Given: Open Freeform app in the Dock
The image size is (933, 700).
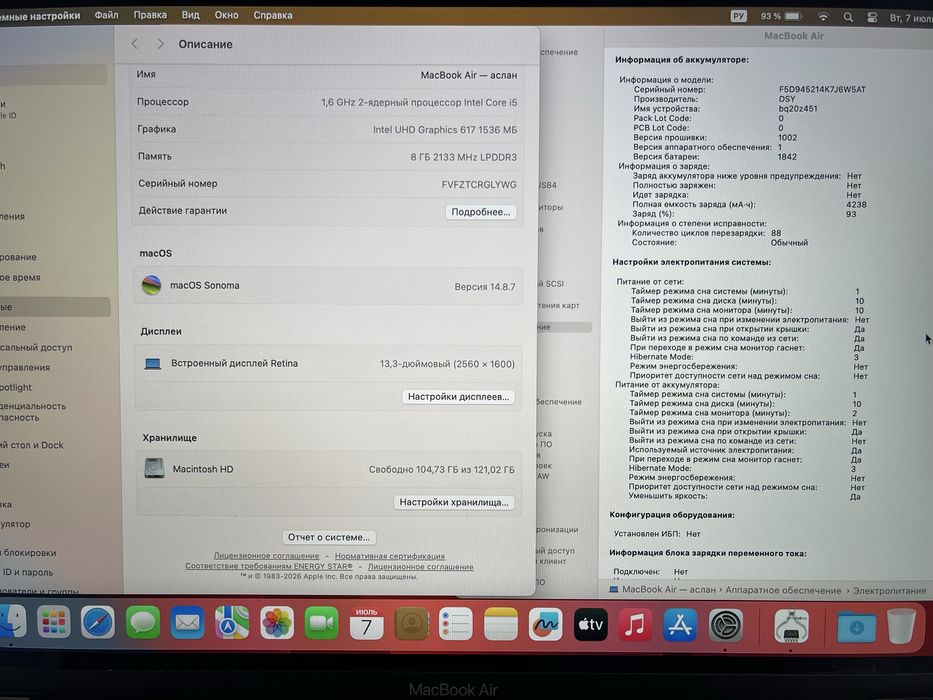Looking at the screenshot, I should coord(545,624).
